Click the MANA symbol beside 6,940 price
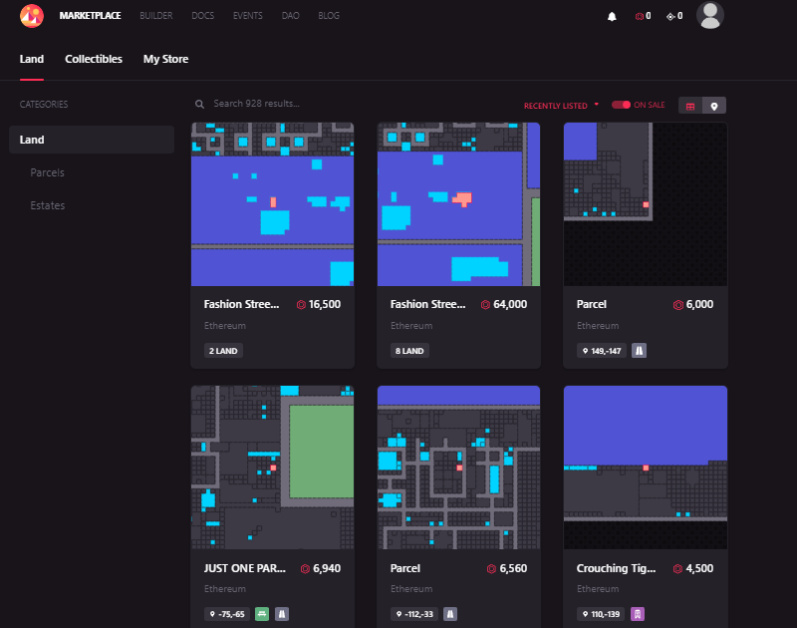797x628 pixels. (305, 569)
